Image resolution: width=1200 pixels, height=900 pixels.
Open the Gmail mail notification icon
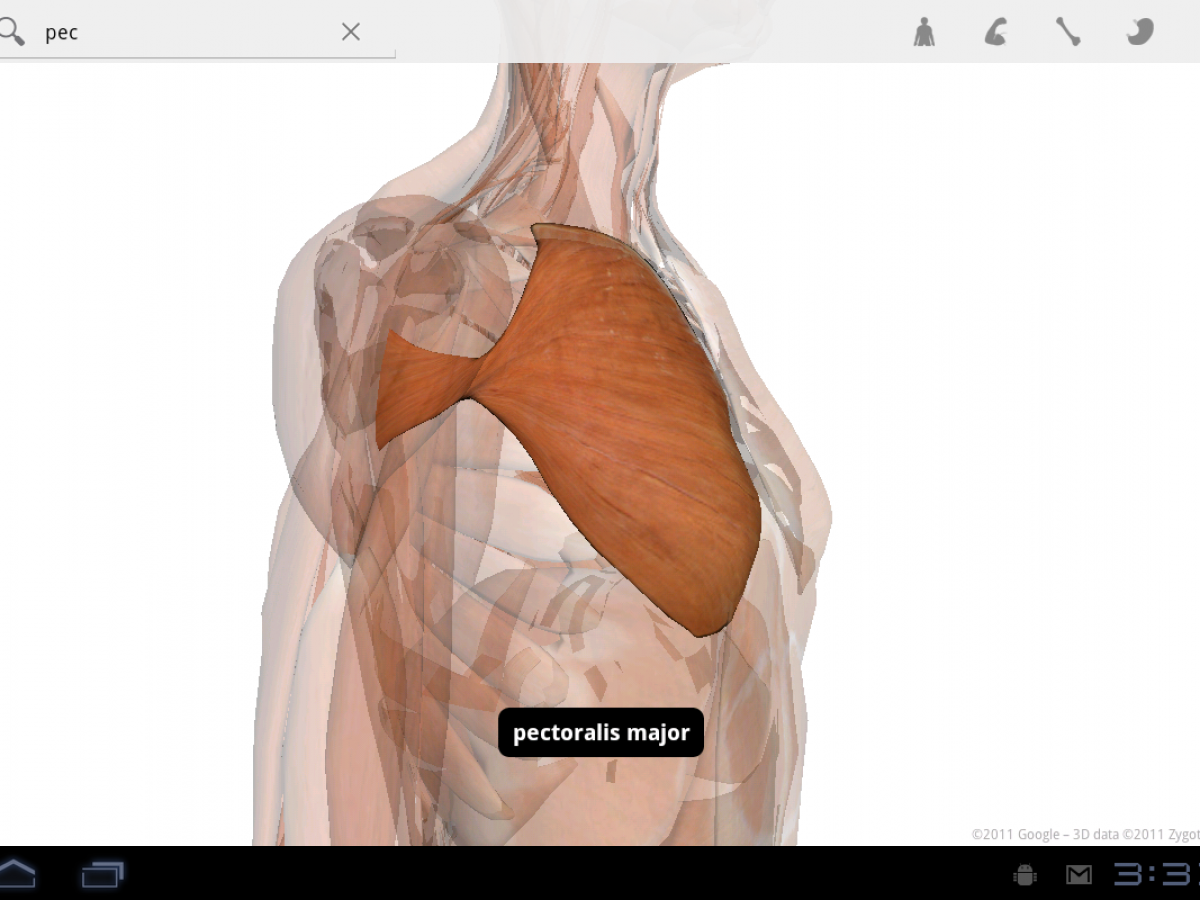click(x=1078, y=875)
